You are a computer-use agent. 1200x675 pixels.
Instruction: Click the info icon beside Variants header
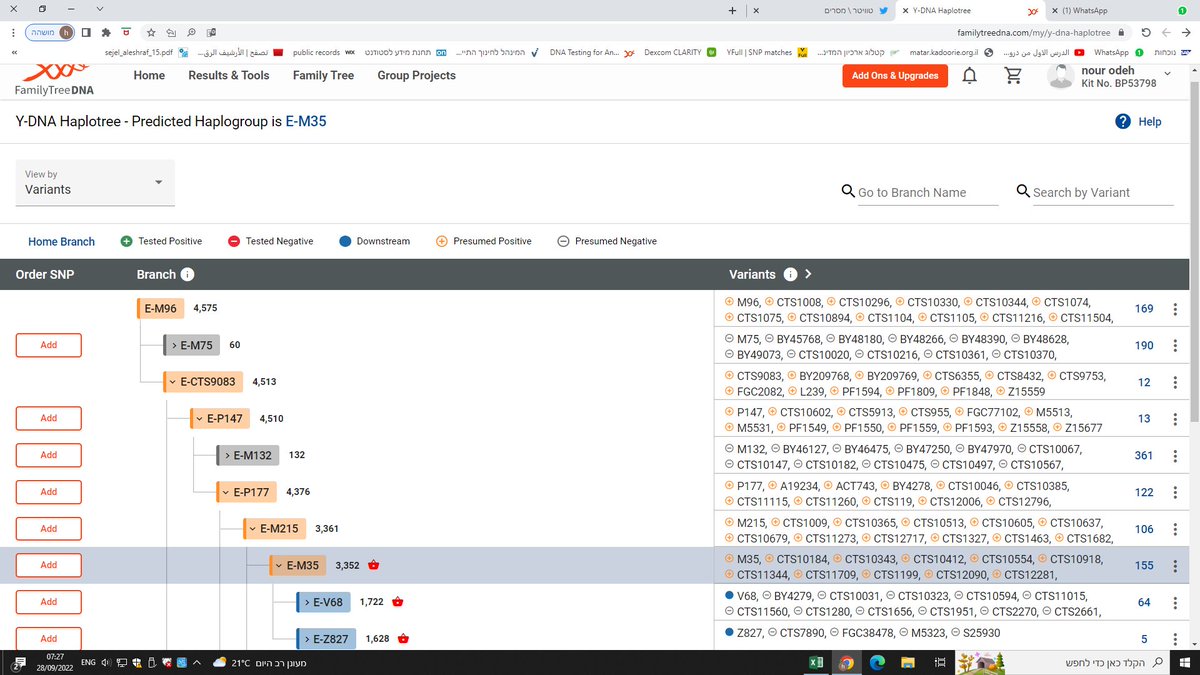[790, 275]
